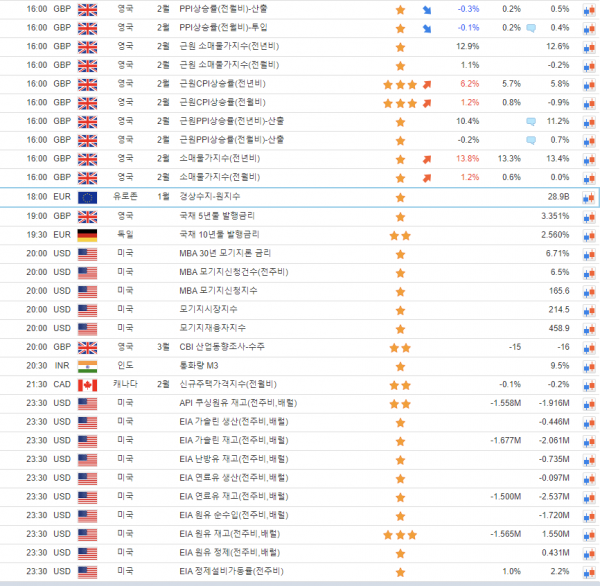Click three-star importance in 근원CPI상승률(전년비) row
The image size is (600, 586).
(400, 84)
